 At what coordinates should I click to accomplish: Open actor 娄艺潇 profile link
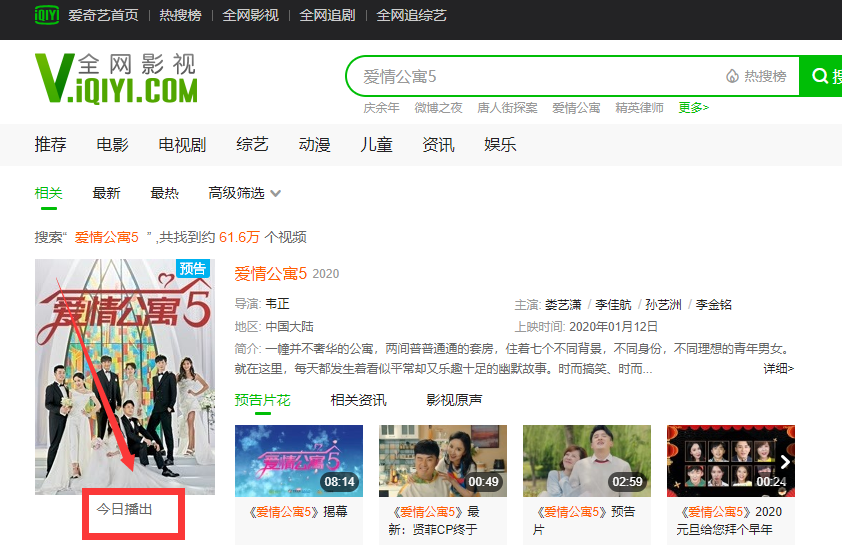564,304
